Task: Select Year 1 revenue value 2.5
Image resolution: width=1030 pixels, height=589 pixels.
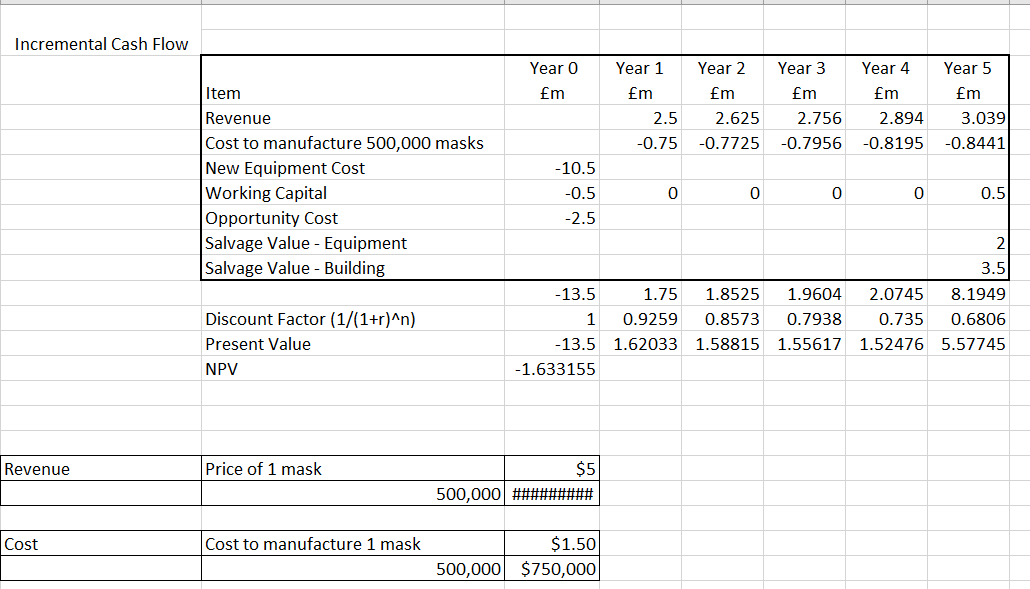Action: coord(640,118)
